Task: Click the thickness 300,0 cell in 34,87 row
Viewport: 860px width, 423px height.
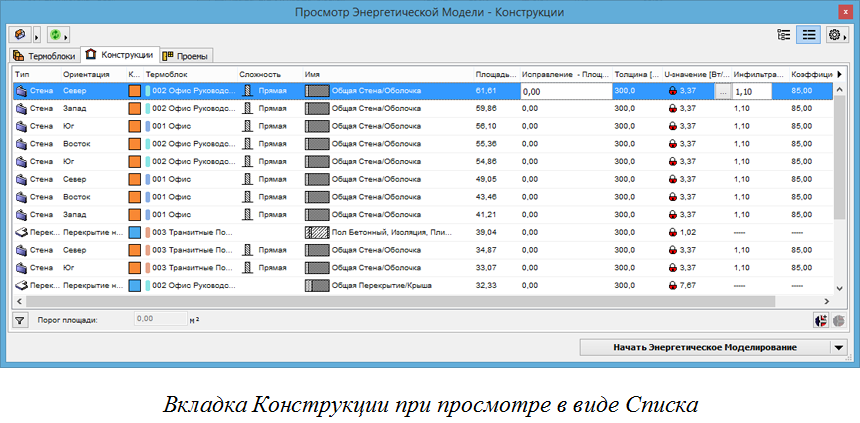Action: (x=625, y=250)
